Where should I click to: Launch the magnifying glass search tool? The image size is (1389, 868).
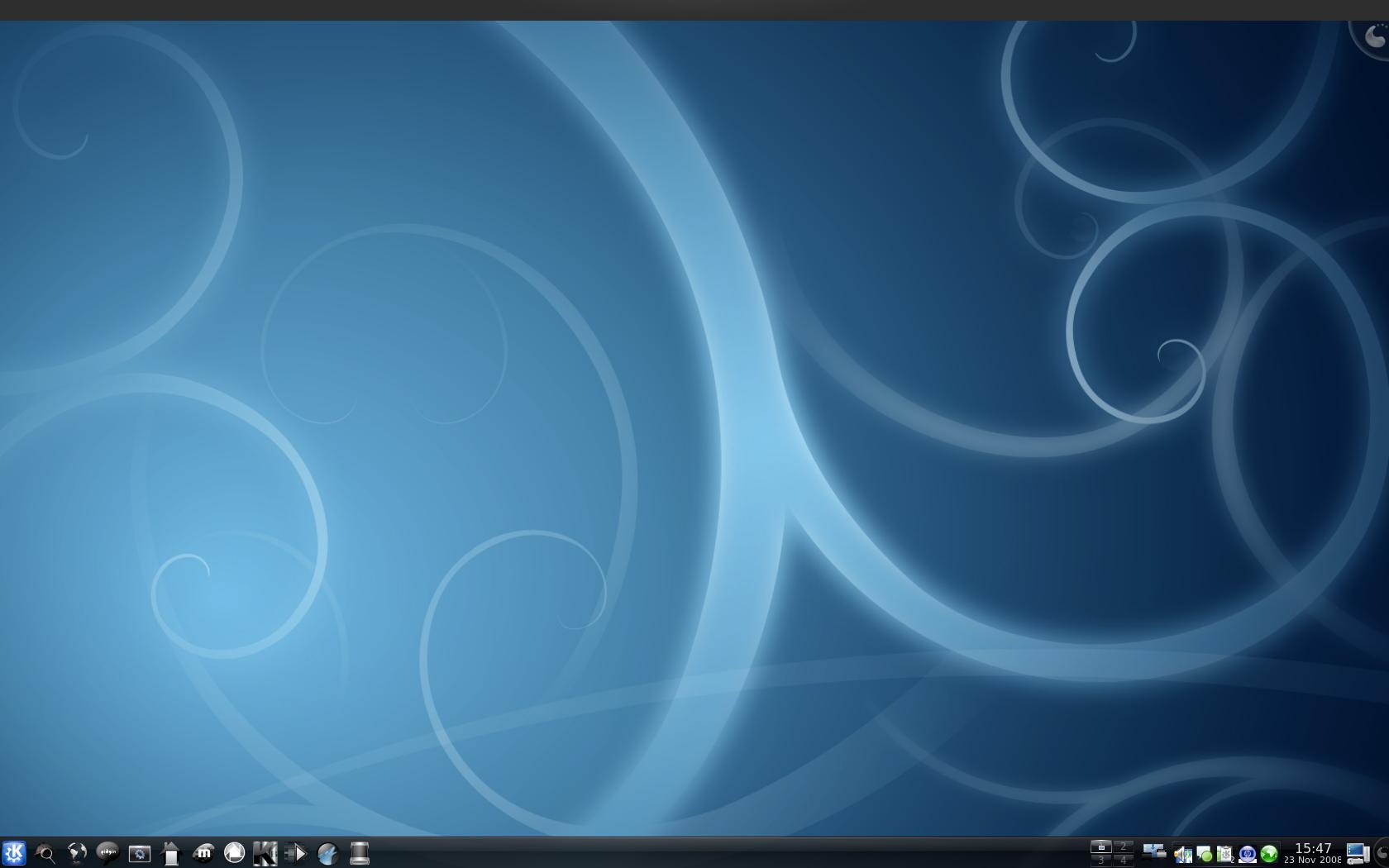point(45,853)
